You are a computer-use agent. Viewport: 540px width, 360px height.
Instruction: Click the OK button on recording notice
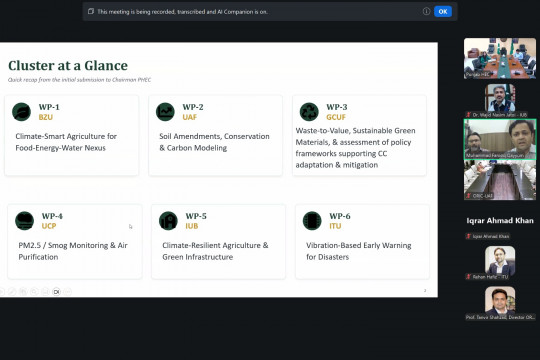point(443,12)
